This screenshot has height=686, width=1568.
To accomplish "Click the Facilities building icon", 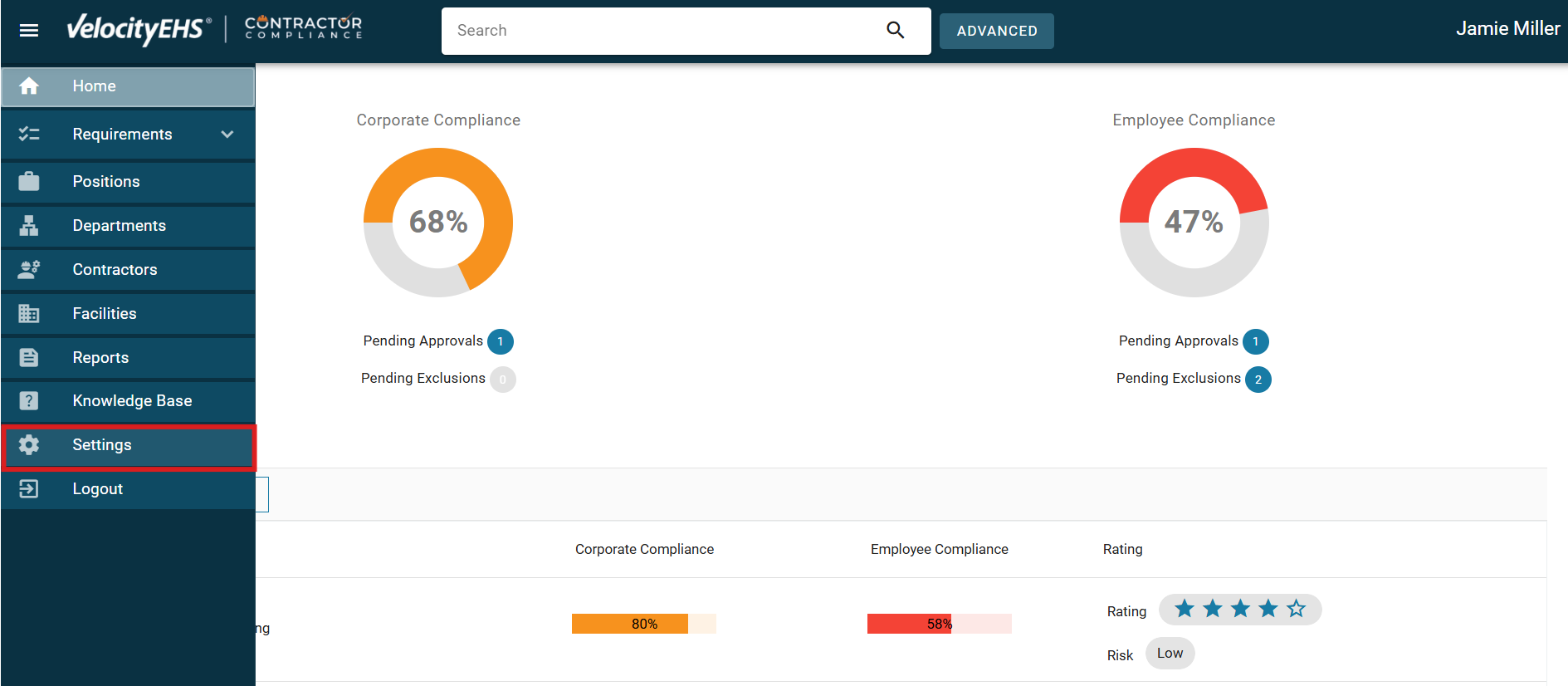I will tap(29, 314).
